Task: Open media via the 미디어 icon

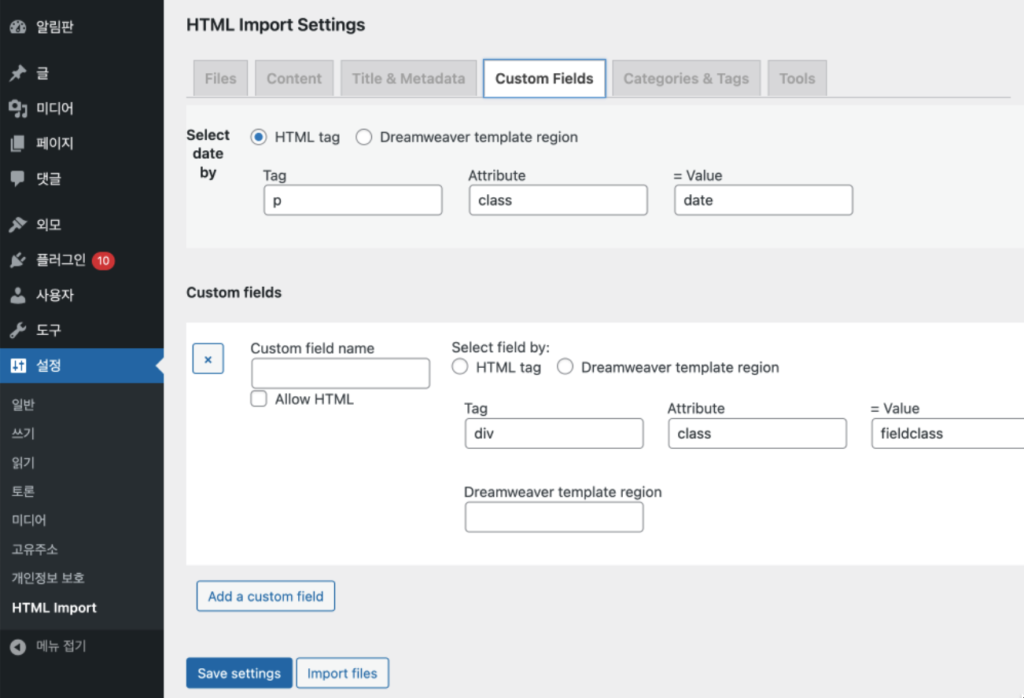Action: click(x=17, y=108)
